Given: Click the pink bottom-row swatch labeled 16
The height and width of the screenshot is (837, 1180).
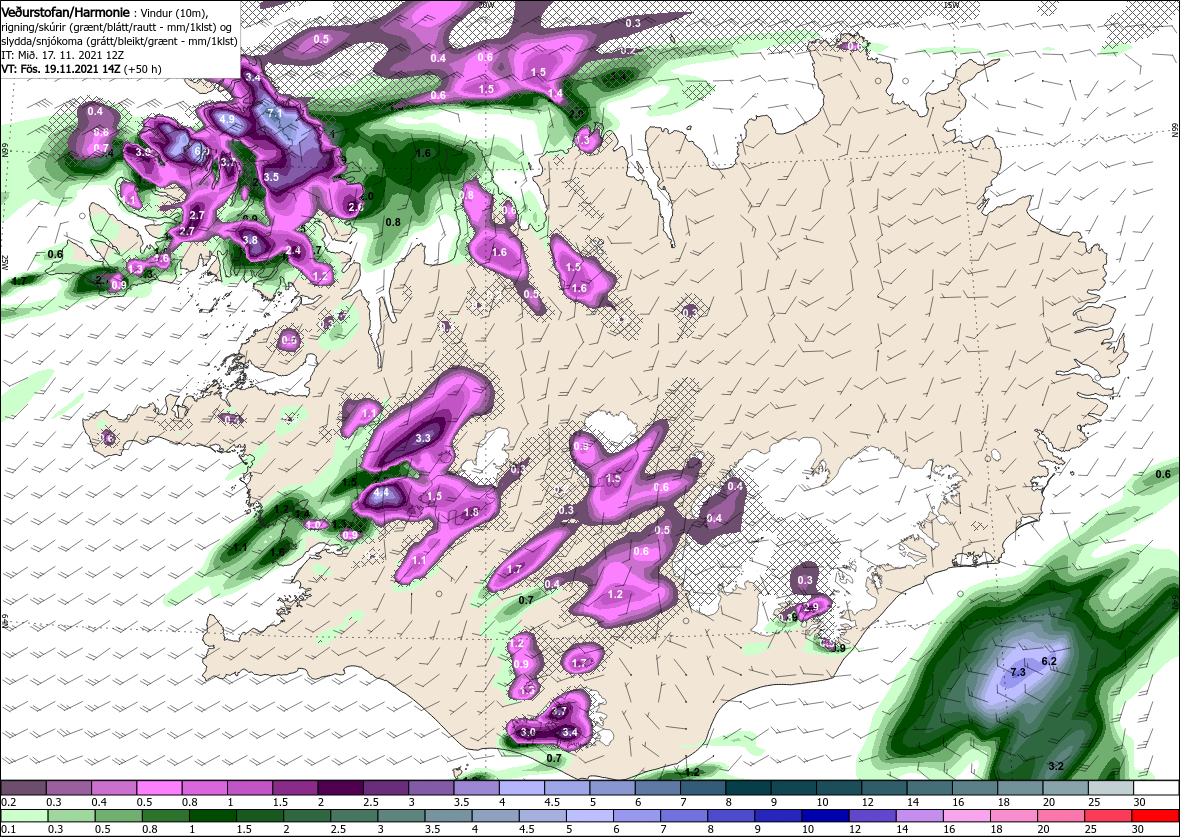Looking at the screenshot, I should (967, 817).
